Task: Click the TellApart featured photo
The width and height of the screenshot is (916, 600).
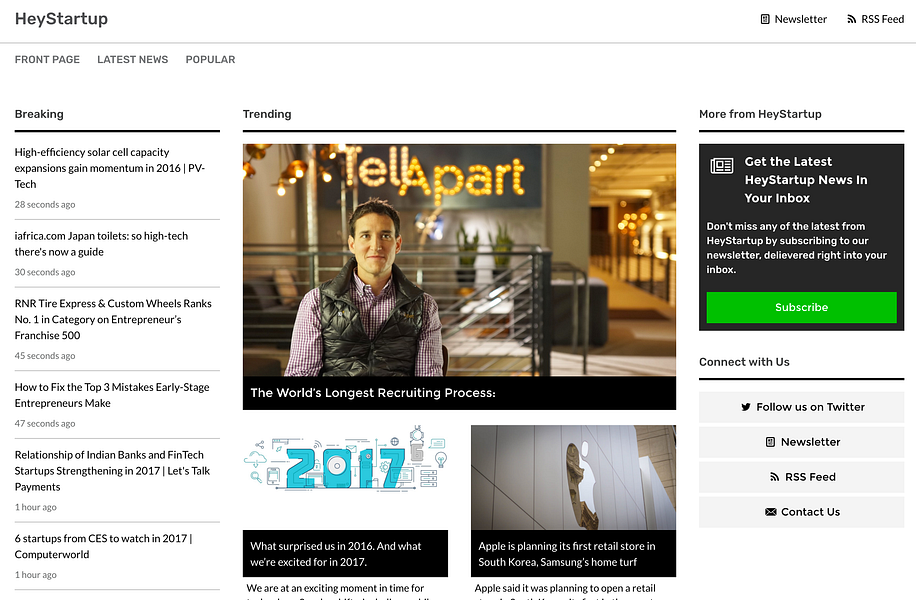Action: click(x=459, y=260)
